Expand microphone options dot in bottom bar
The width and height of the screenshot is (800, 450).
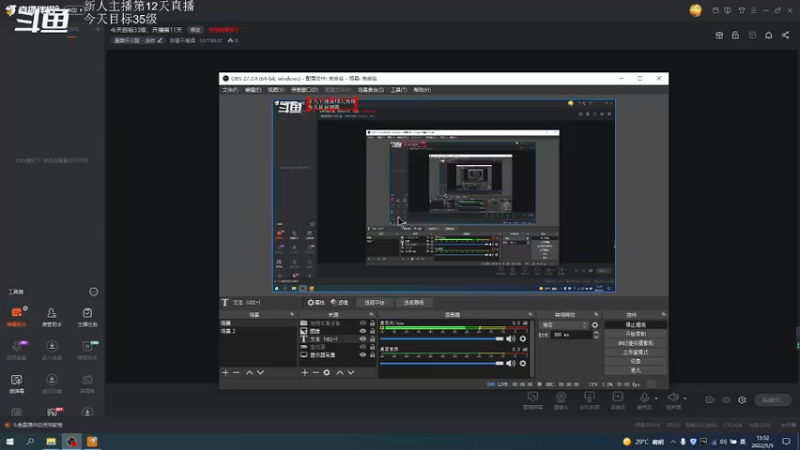656,398
